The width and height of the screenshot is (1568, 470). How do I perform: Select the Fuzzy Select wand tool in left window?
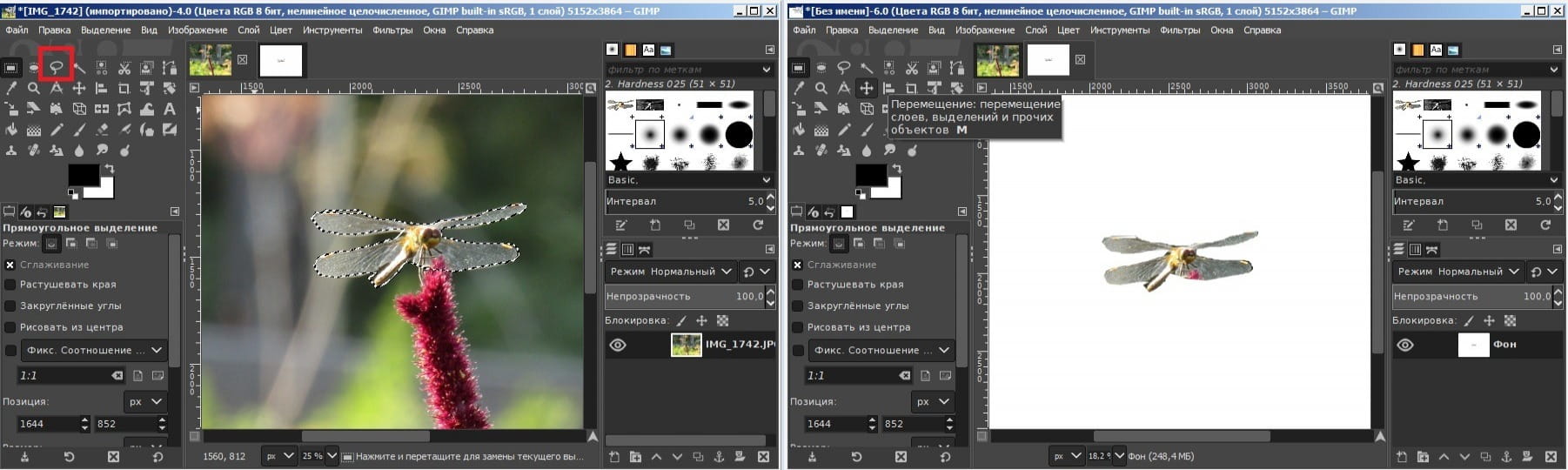click(x=79, y=67)
